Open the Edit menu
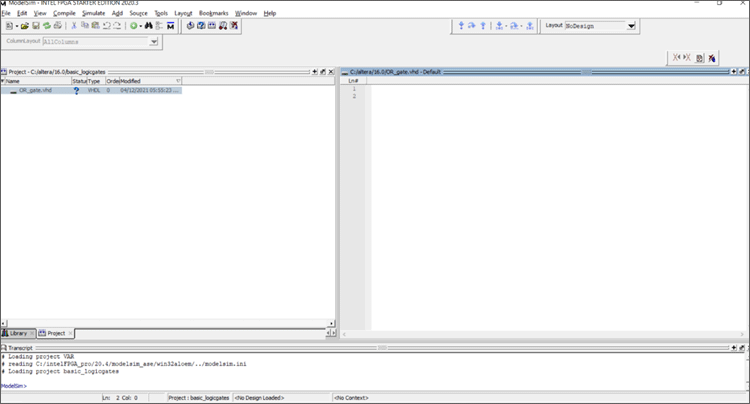This screenshot has width=750, height=404. [x=22, y=13]
